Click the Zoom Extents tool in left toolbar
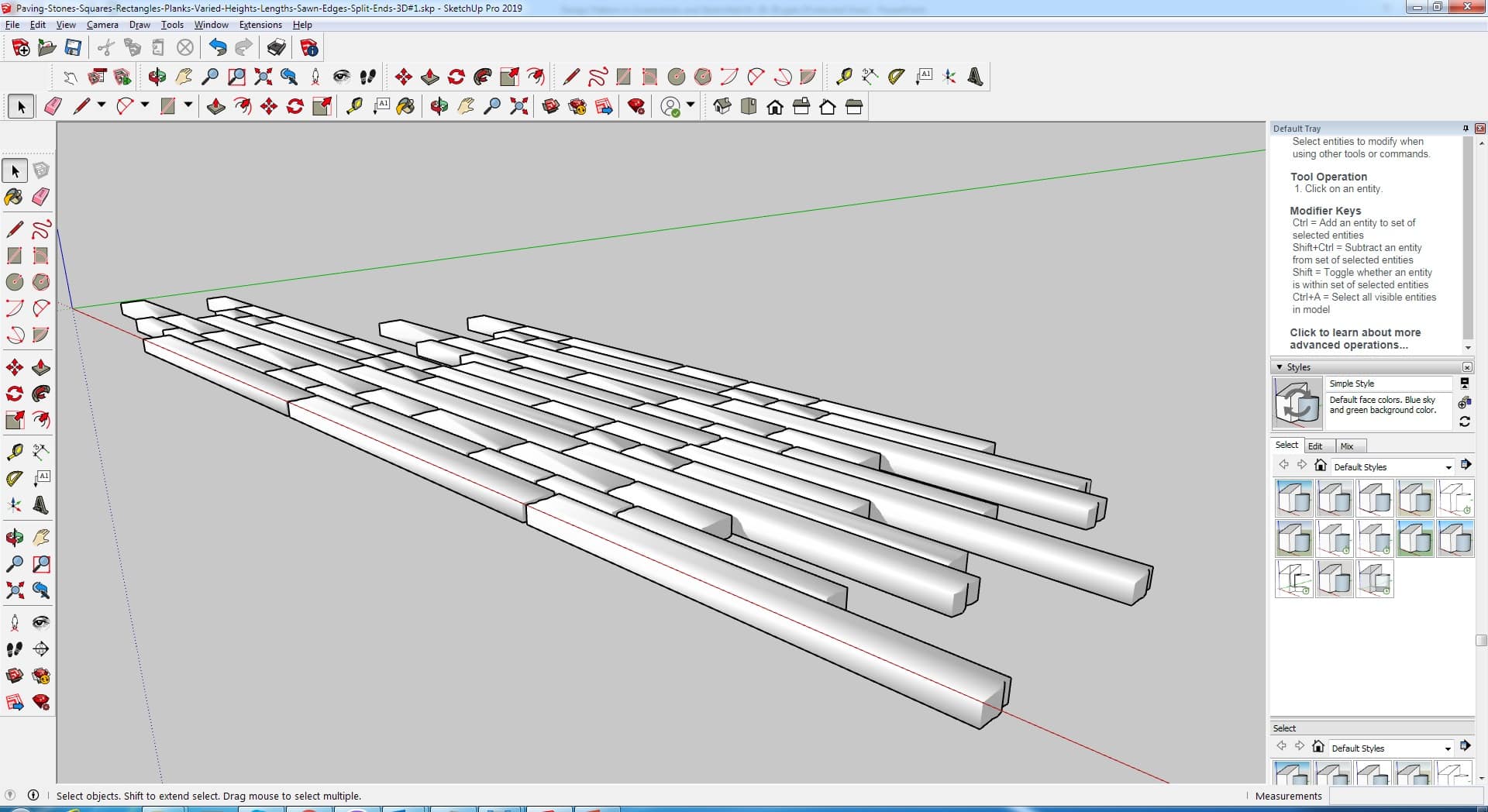Screen dimensions: 1488x812 14,591
